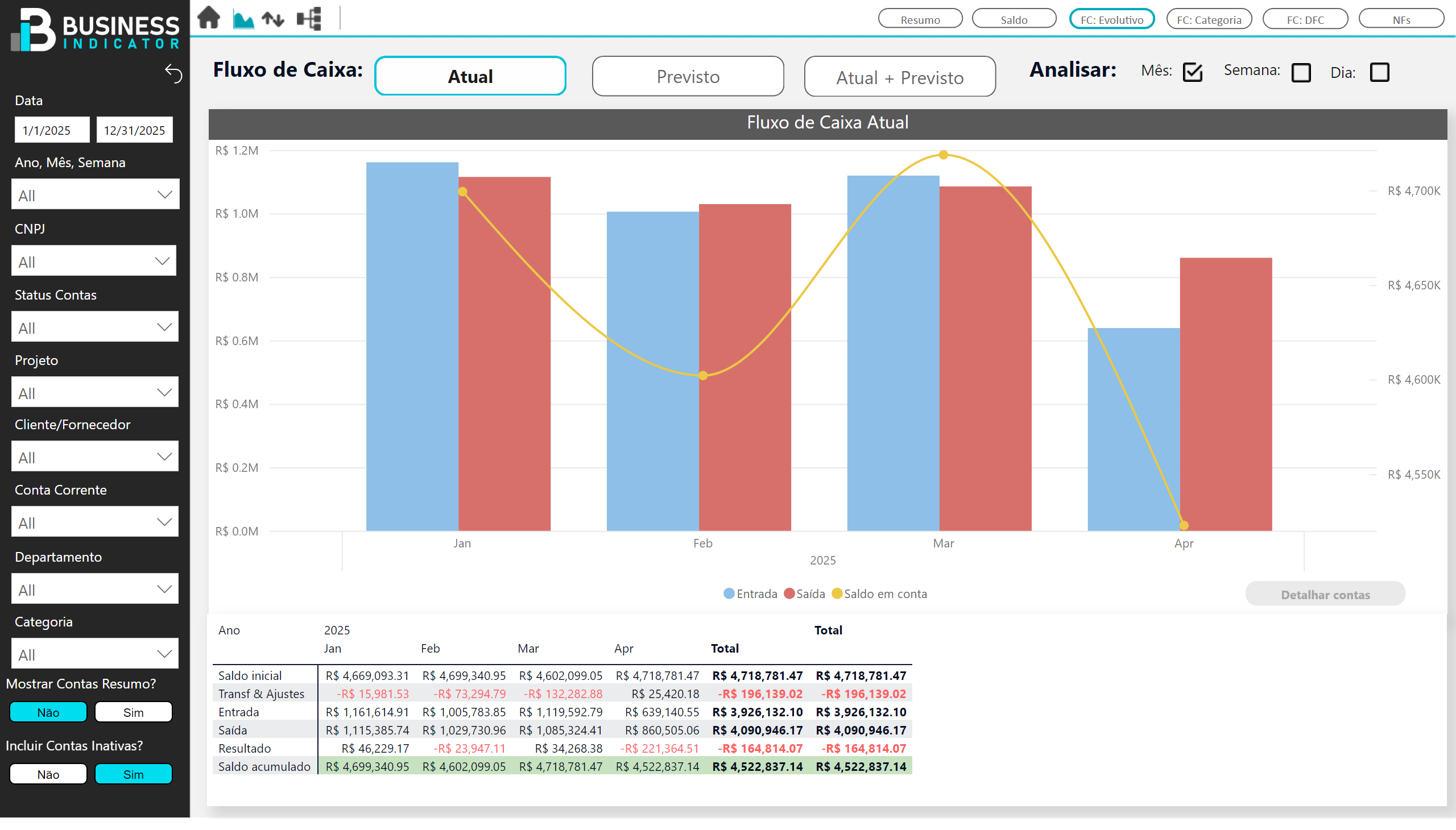This screenshot has width=1456, height=830.
Task: Switch to the FC: Categoria tab
Action: pyautogui.click(x=1209, y=19)
